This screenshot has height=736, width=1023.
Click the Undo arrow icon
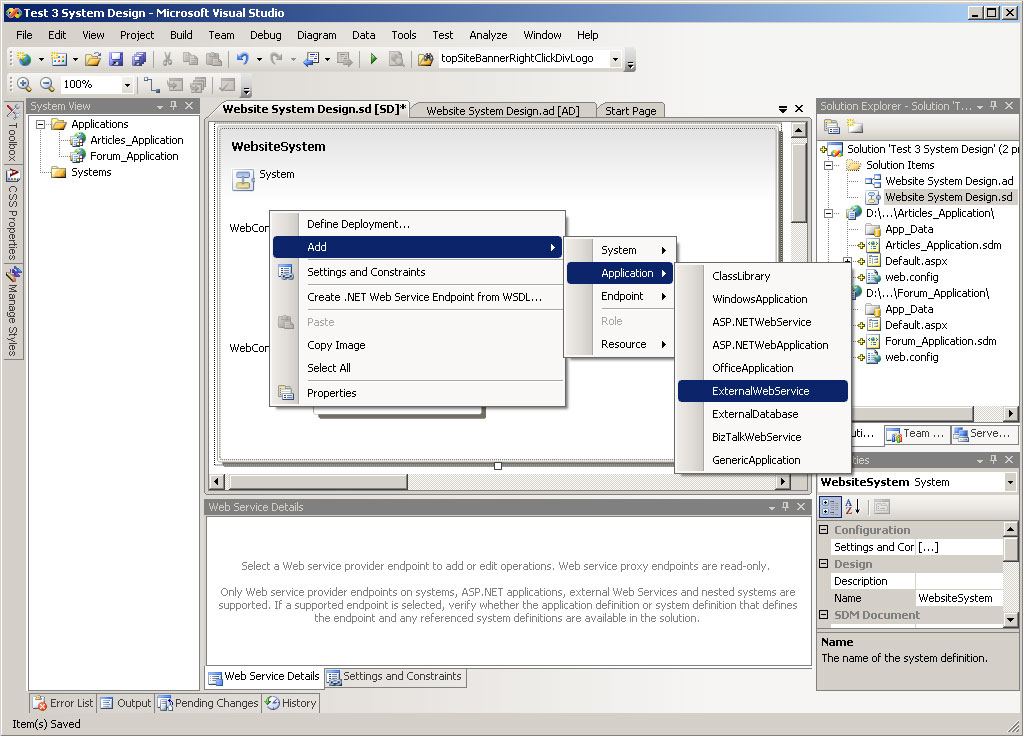coord(243,59)
